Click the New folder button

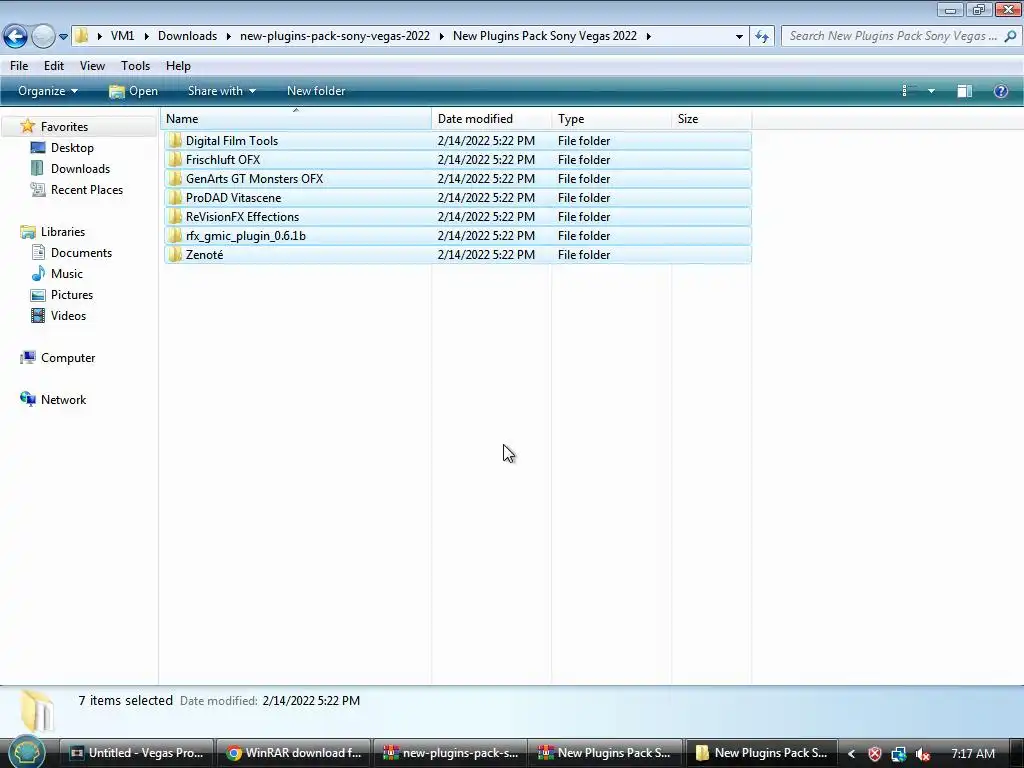(x=316, y=91)
